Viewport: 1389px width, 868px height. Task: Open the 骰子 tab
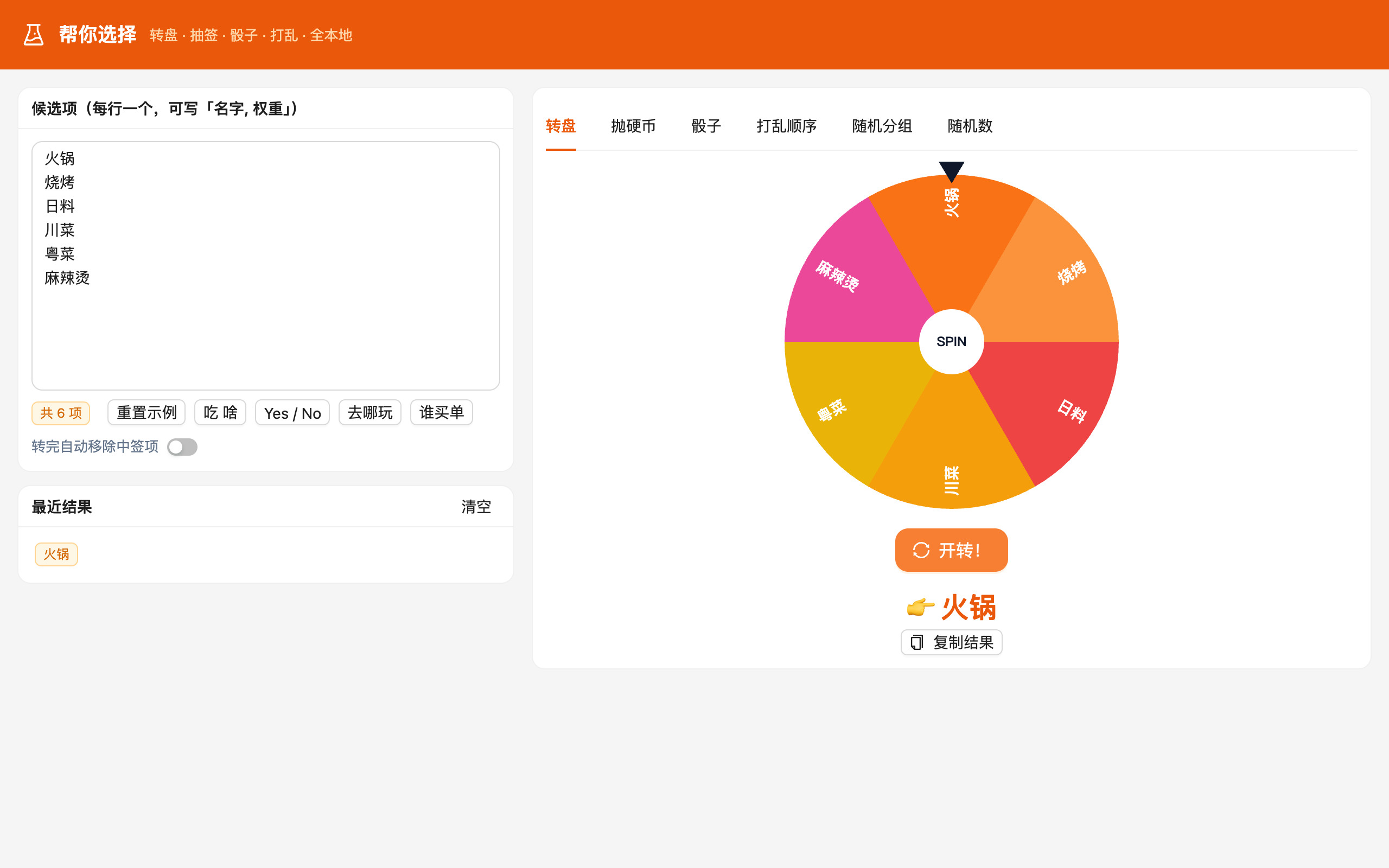click(706, 126)
